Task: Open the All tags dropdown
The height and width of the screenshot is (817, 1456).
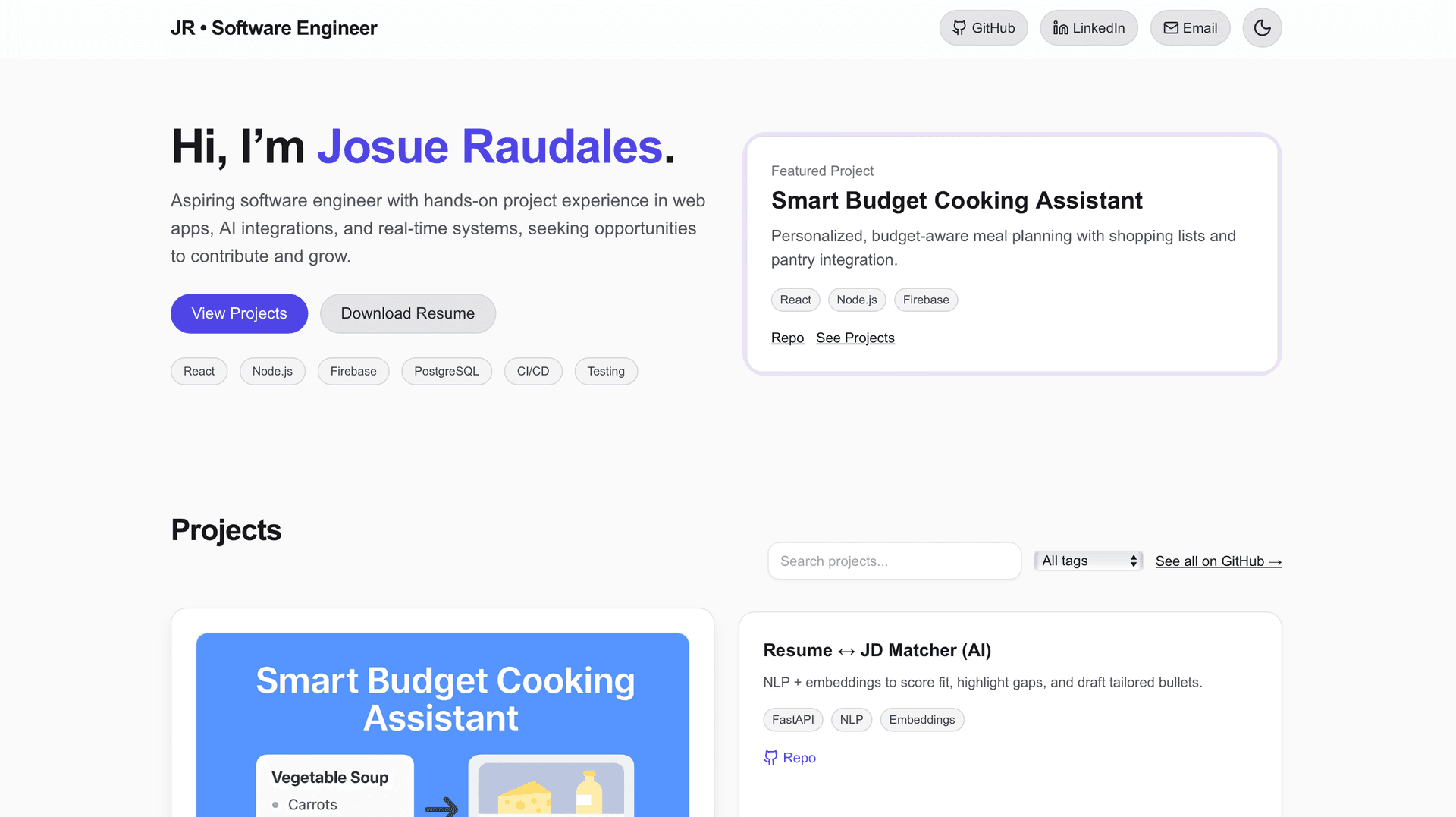Action: pyautogui.click(x=1088, y=561)
